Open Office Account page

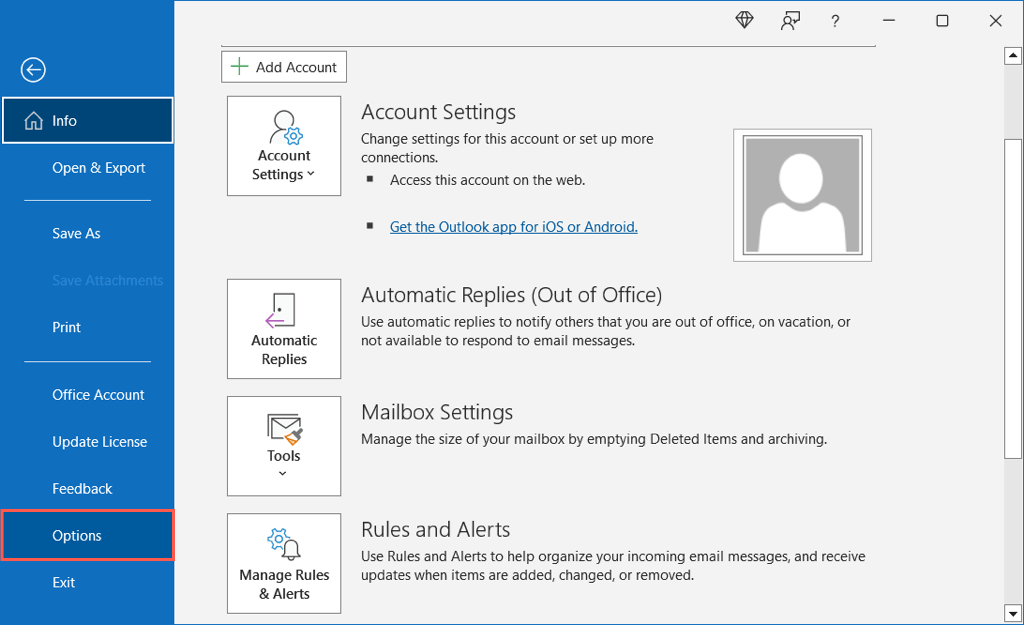(98, 395)
